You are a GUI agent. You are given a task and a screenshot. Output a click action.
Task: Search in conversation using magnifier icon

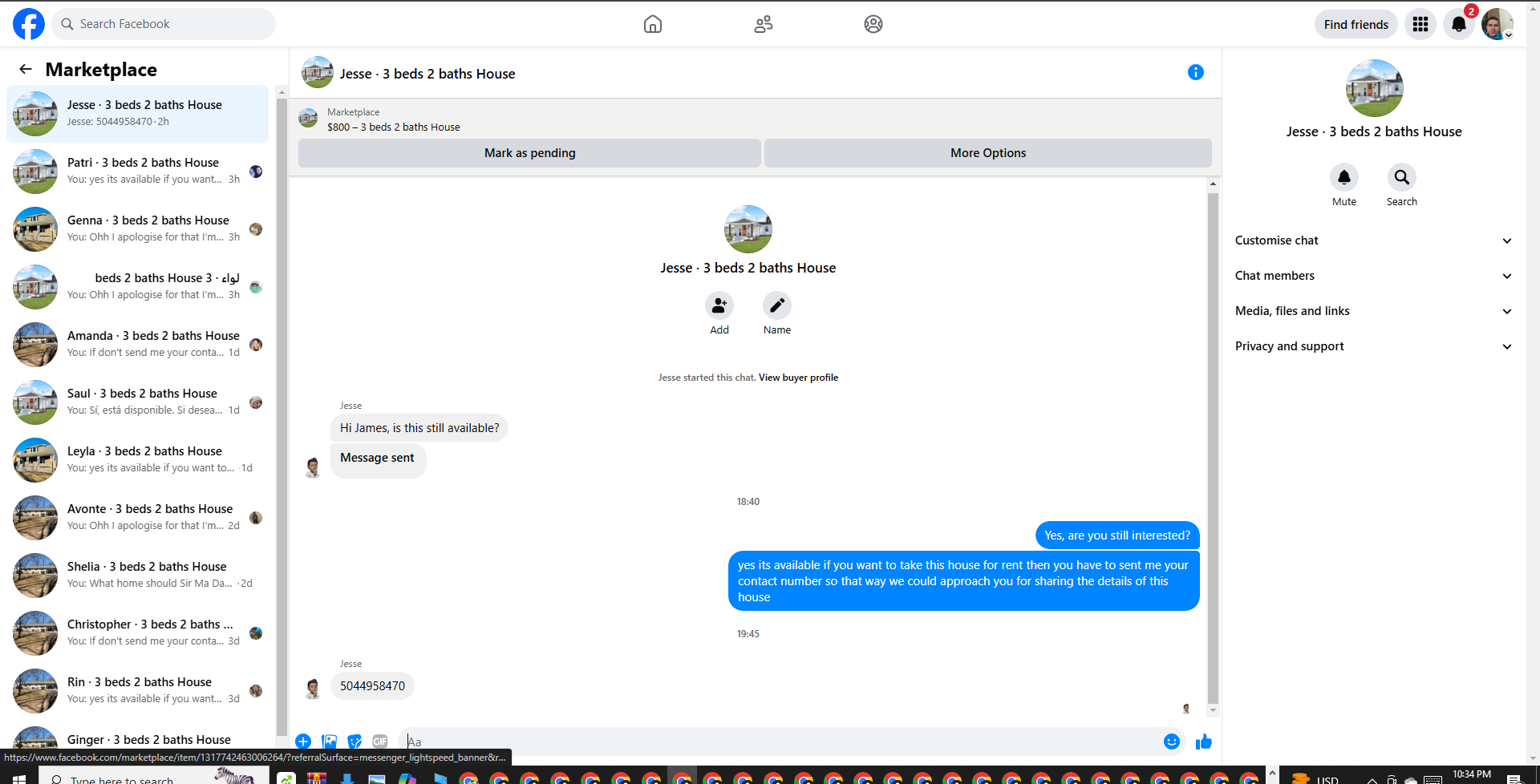1402,177
